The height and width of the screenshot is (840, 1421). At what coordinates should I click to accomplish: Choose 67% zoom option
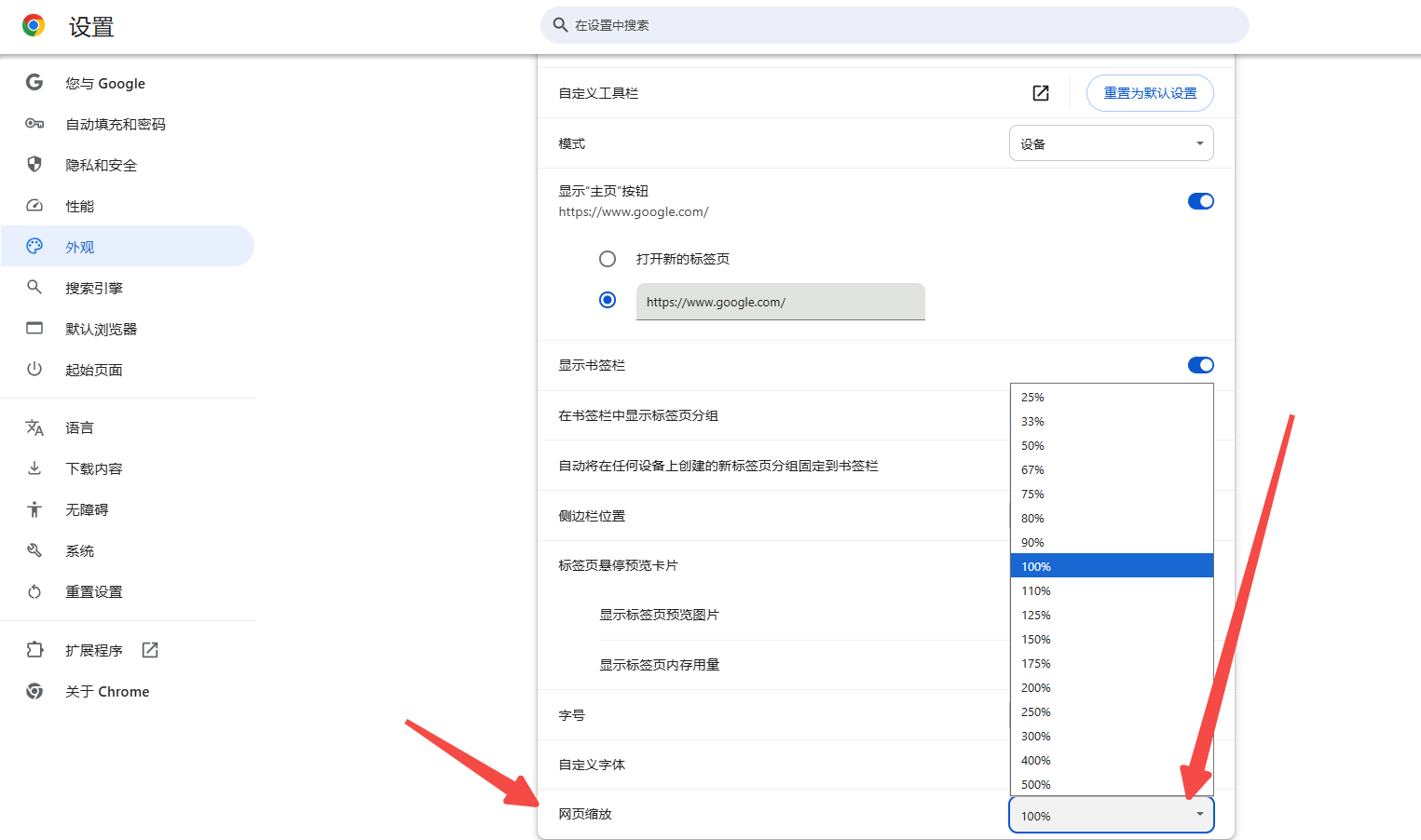click(1112, 469)
